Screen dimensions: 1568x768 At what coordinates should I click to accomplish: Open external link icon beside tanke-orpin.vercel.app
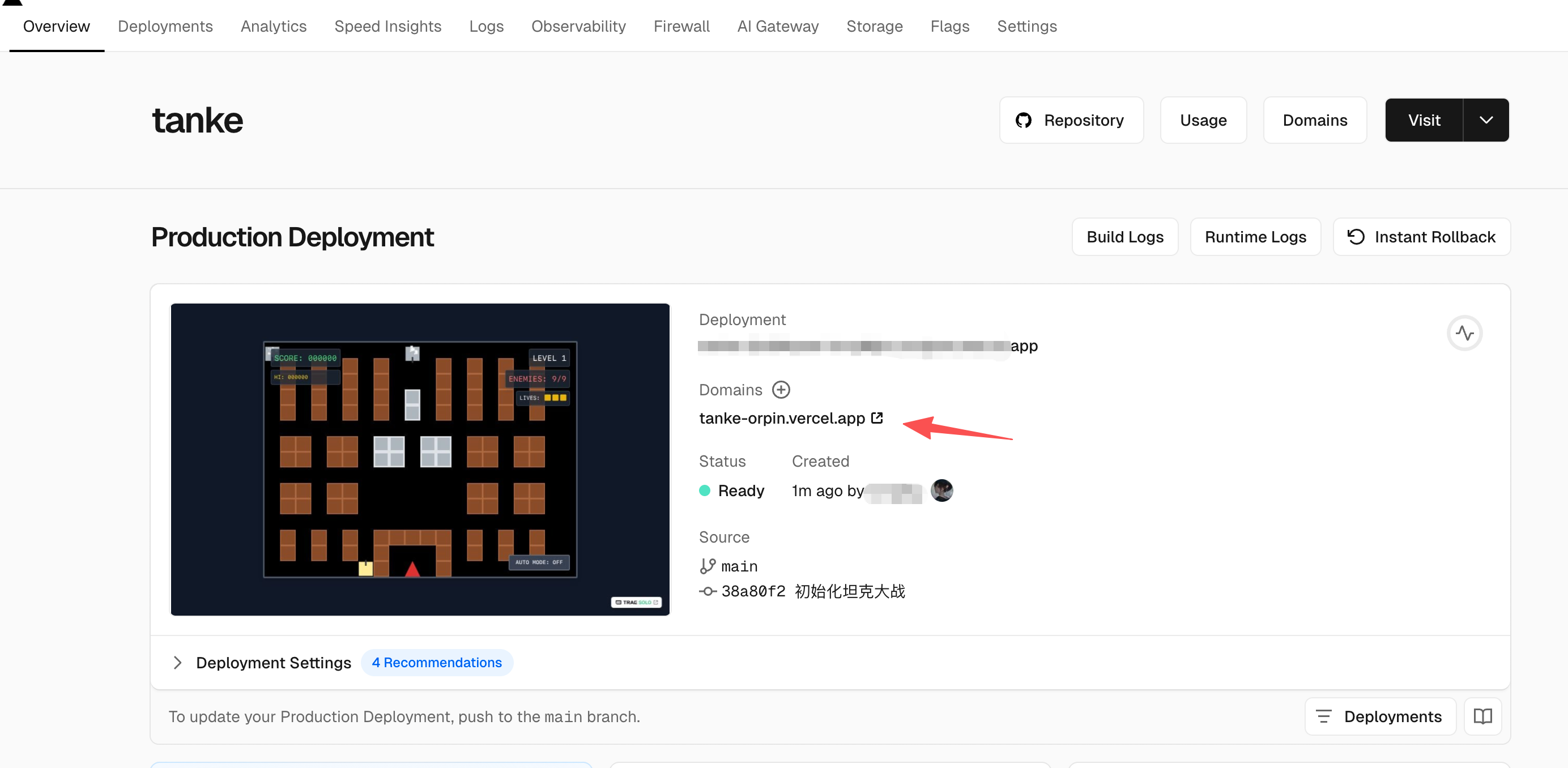(876, 418)
